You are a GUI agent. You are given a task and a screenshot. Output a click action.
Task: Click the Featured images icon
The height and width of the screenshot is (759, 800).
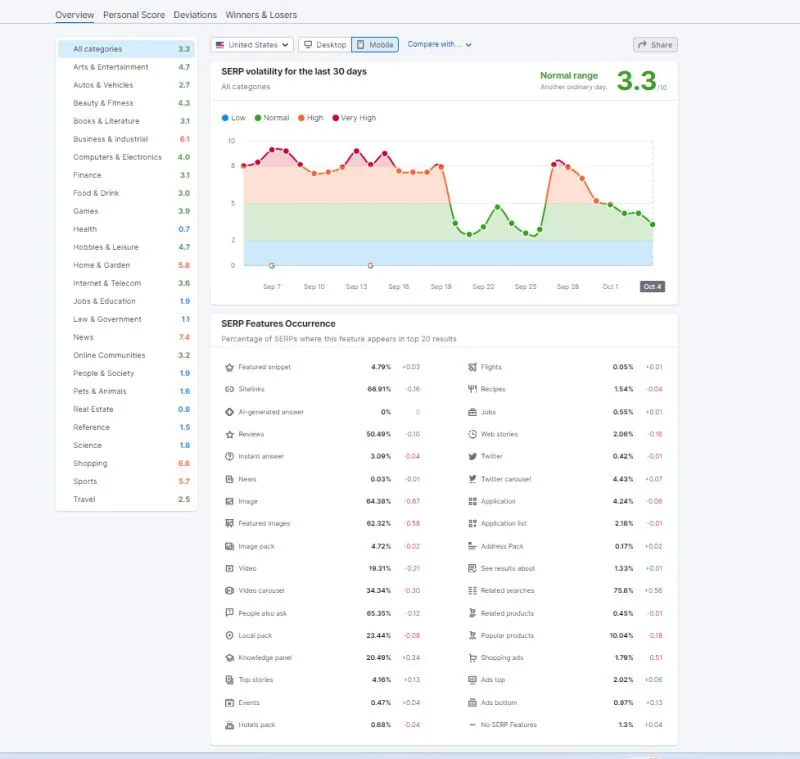pos(229,523)
